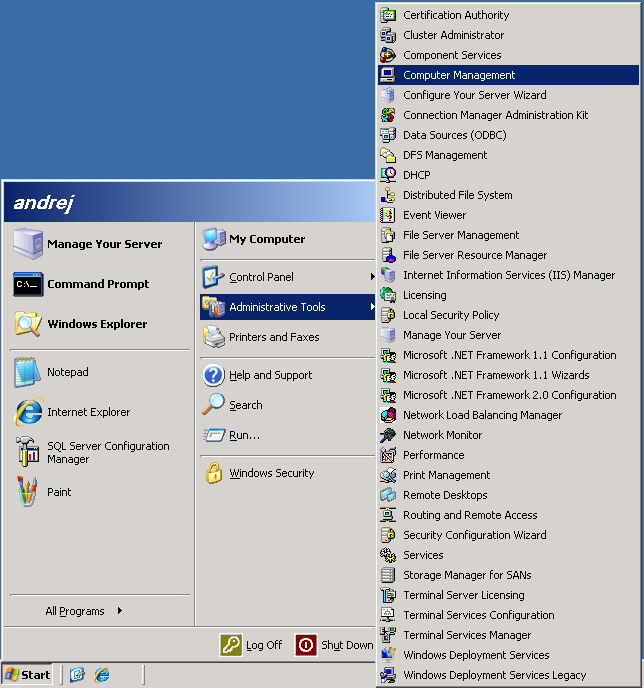644x688 pixels.
Task: Click the Network Monitor icon
Action: 388,435
